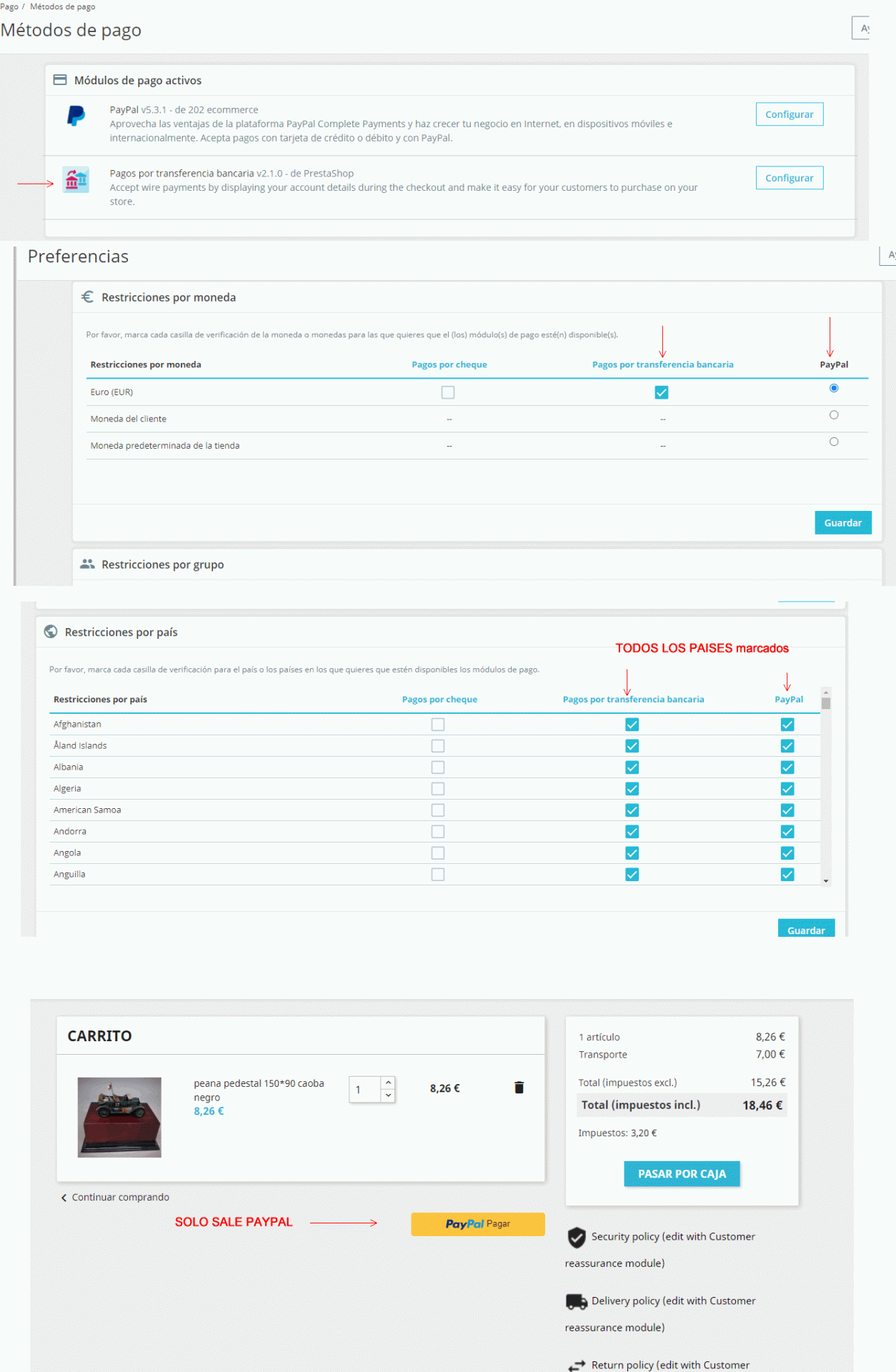
Task: Delete the cart item with the trash icon
Action: 519,1088
